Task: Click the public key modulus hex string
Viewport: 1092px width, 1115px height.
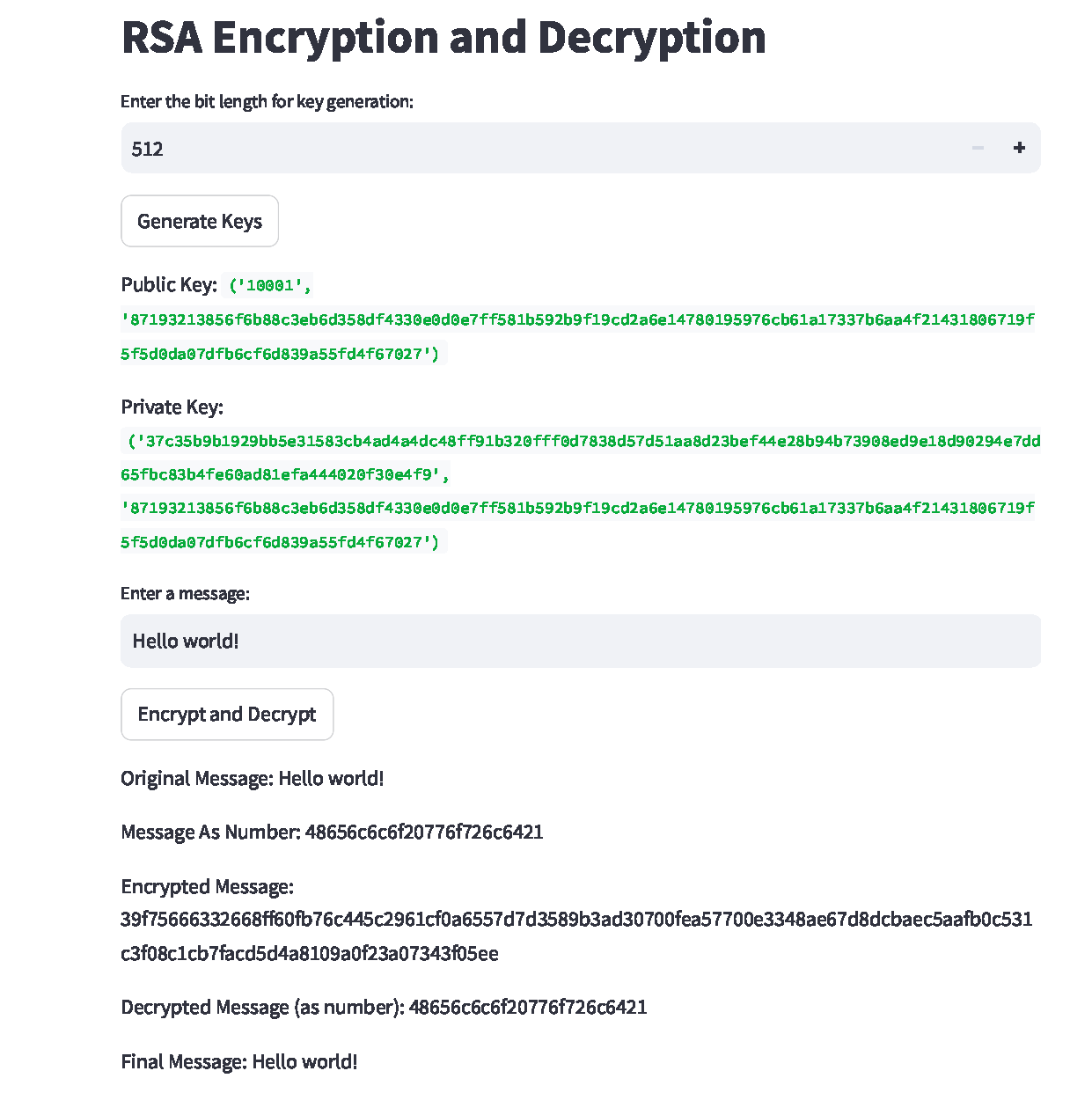Action: point(577,336)
